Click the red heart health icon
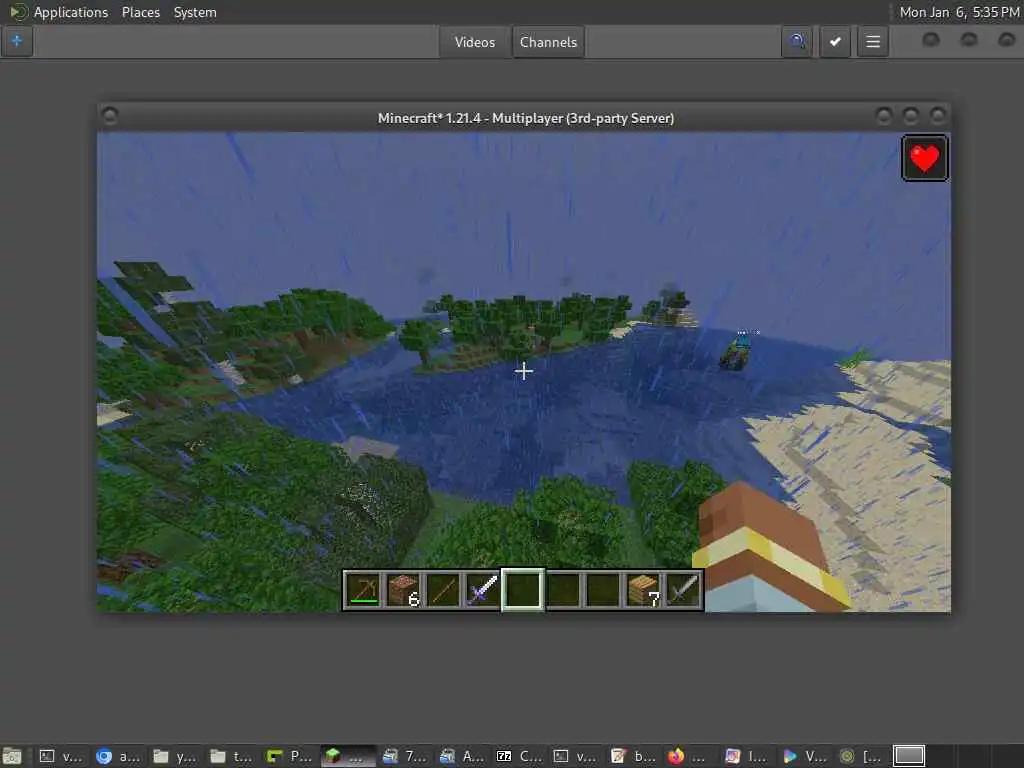 (925, 158)
